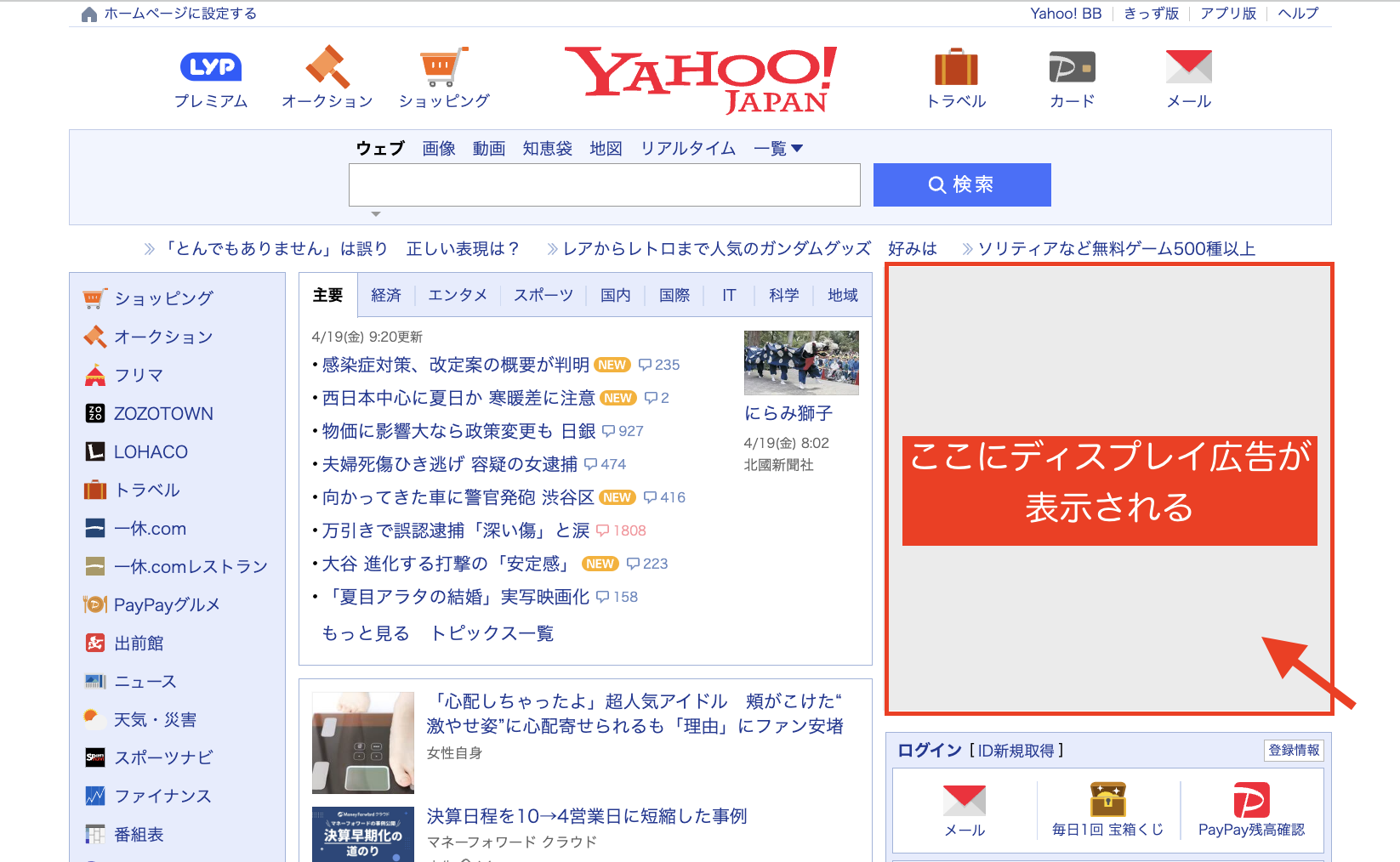Click the PayPay残高確認 icon

(1251, 800)
